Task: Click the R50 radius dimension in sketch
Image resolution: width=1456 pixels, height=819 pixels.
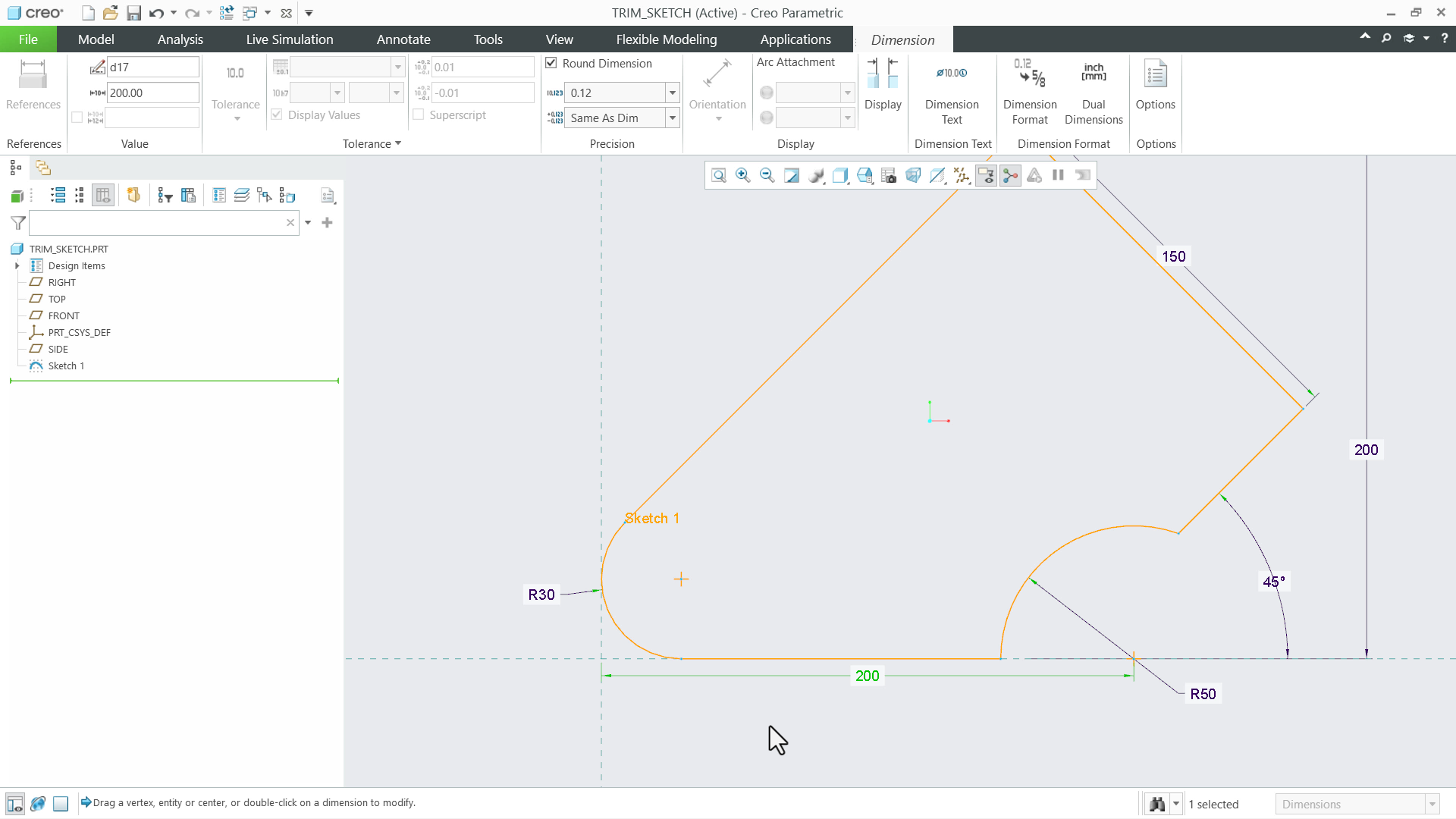Action: click(1203, 694)
